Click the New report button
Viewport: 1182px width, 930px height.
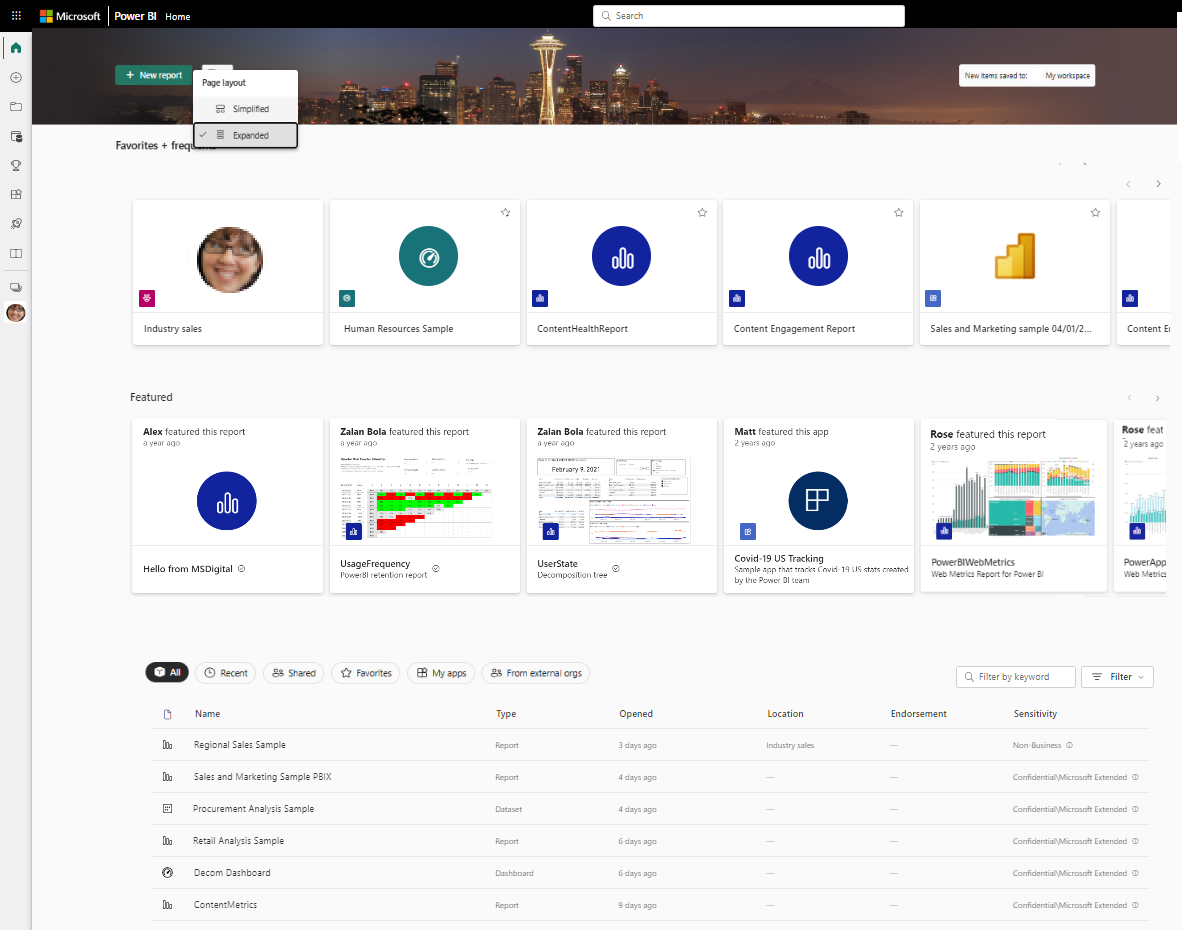[154, 75]
